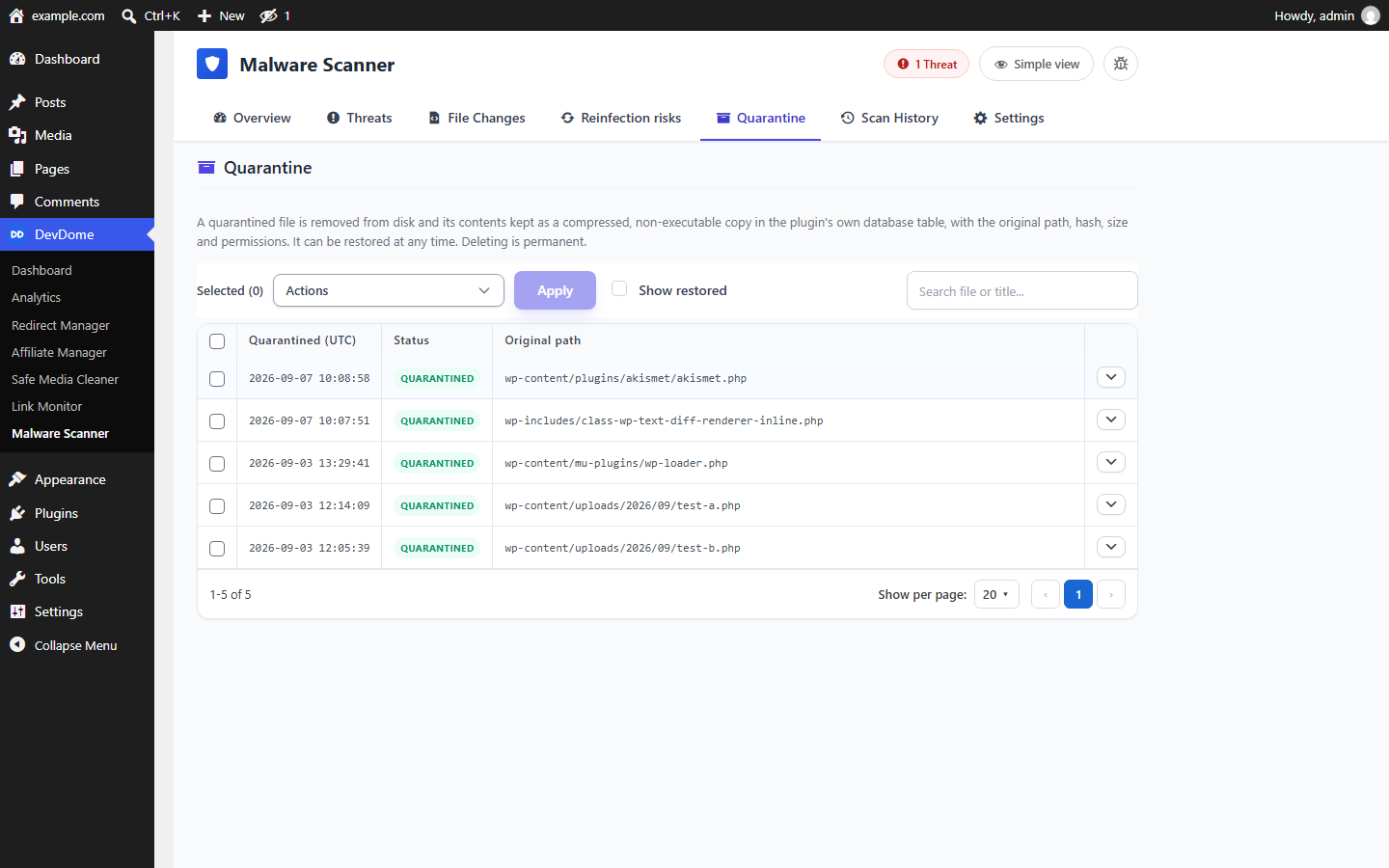
Task: Go to pagination page 1
Action: click(x=1078, y=594)
